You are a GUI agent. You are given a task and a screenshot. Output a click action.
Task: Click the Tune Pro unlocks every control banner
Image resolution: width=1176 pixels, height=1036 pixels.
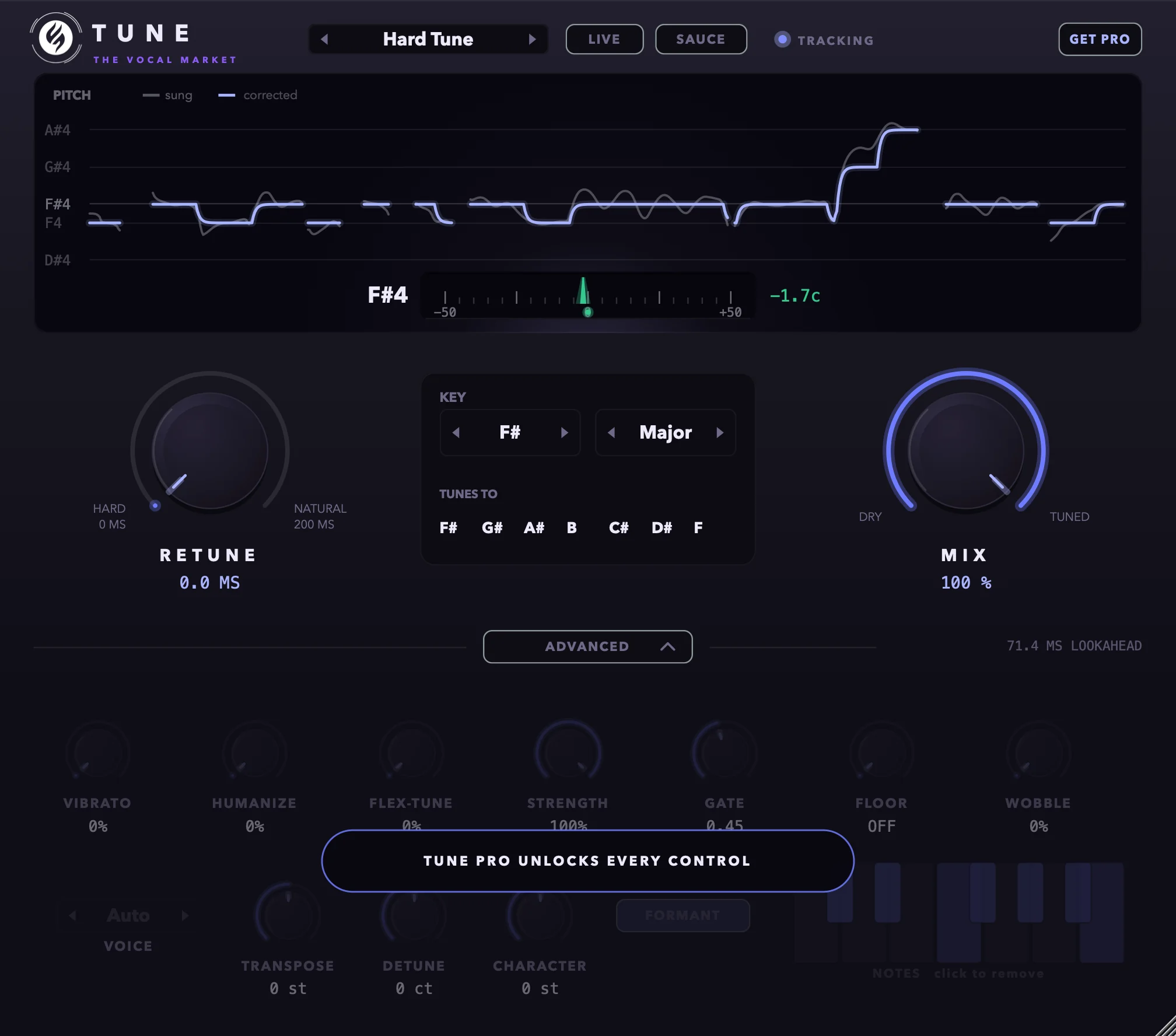[x=588, y=861]
